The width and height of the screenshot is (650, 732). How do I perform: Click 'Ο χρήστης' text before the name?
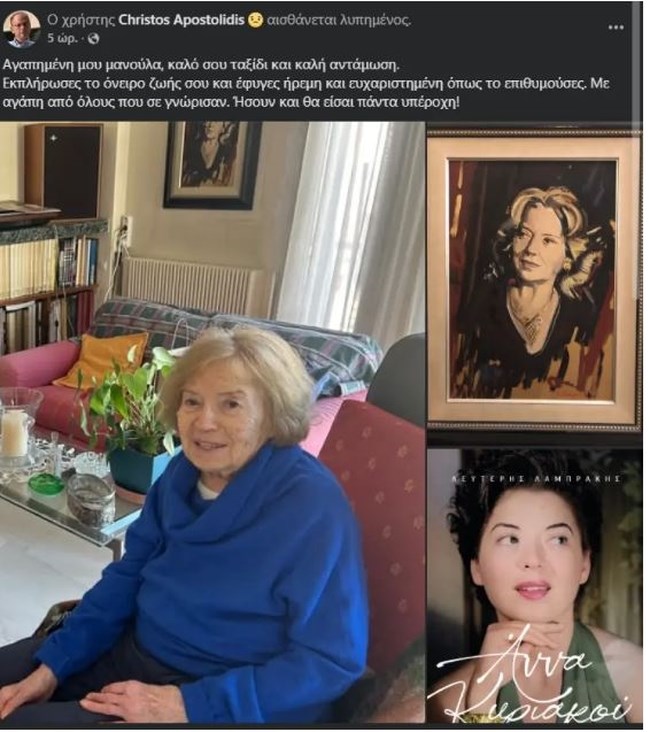click(81, 20)
